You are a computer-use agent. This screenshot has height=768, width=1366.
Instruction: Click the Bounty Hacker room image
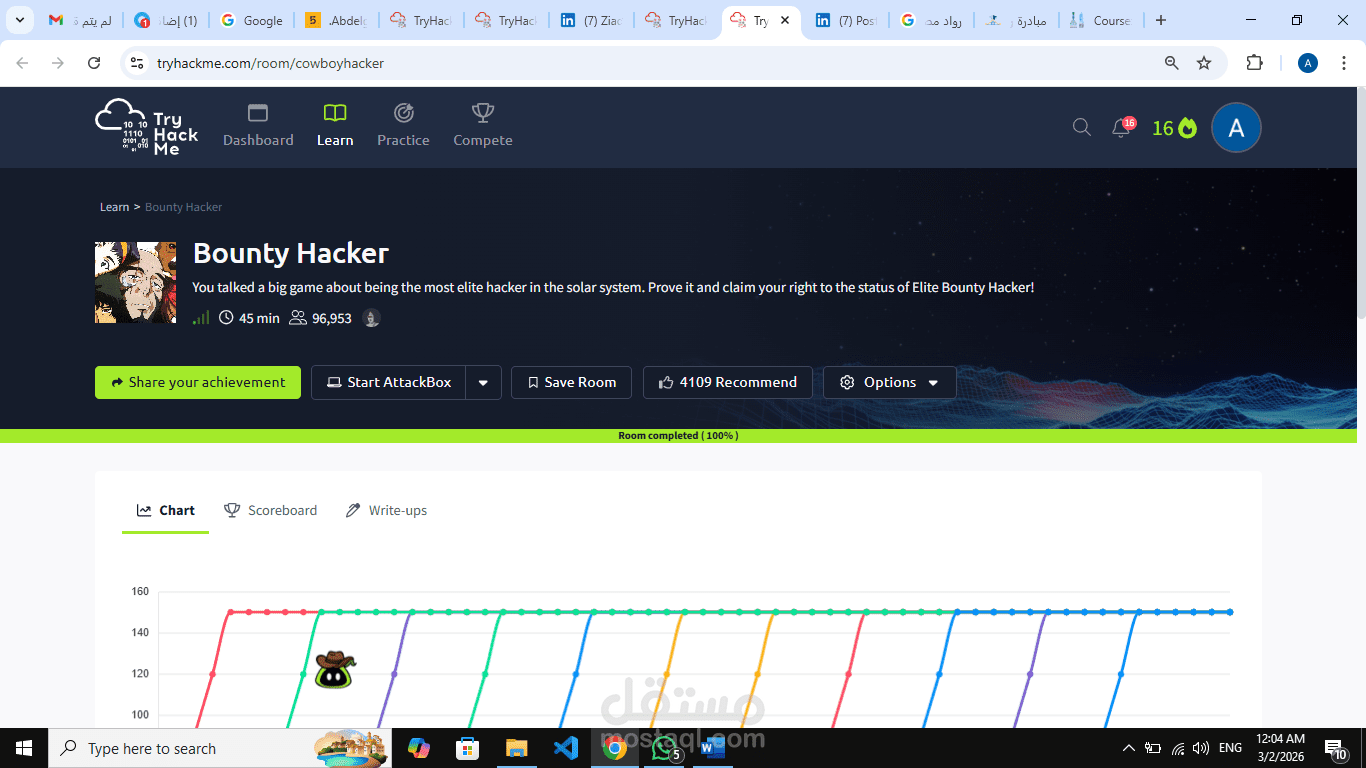[x=135, y=282]
